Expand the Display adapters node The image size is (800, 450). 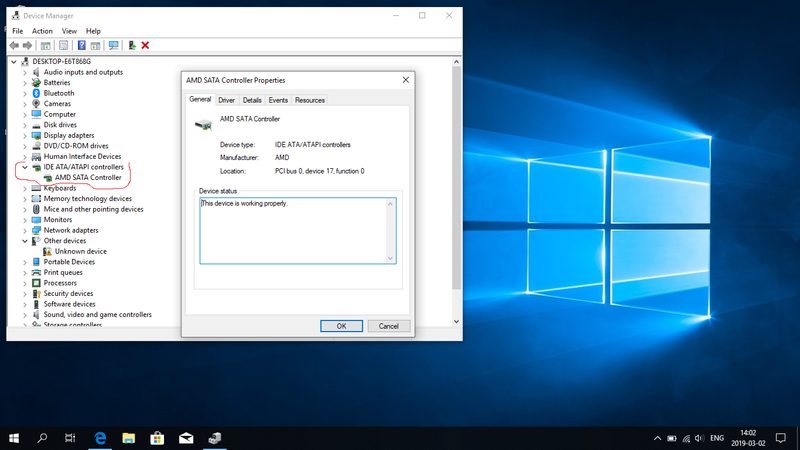click(24, 135)
